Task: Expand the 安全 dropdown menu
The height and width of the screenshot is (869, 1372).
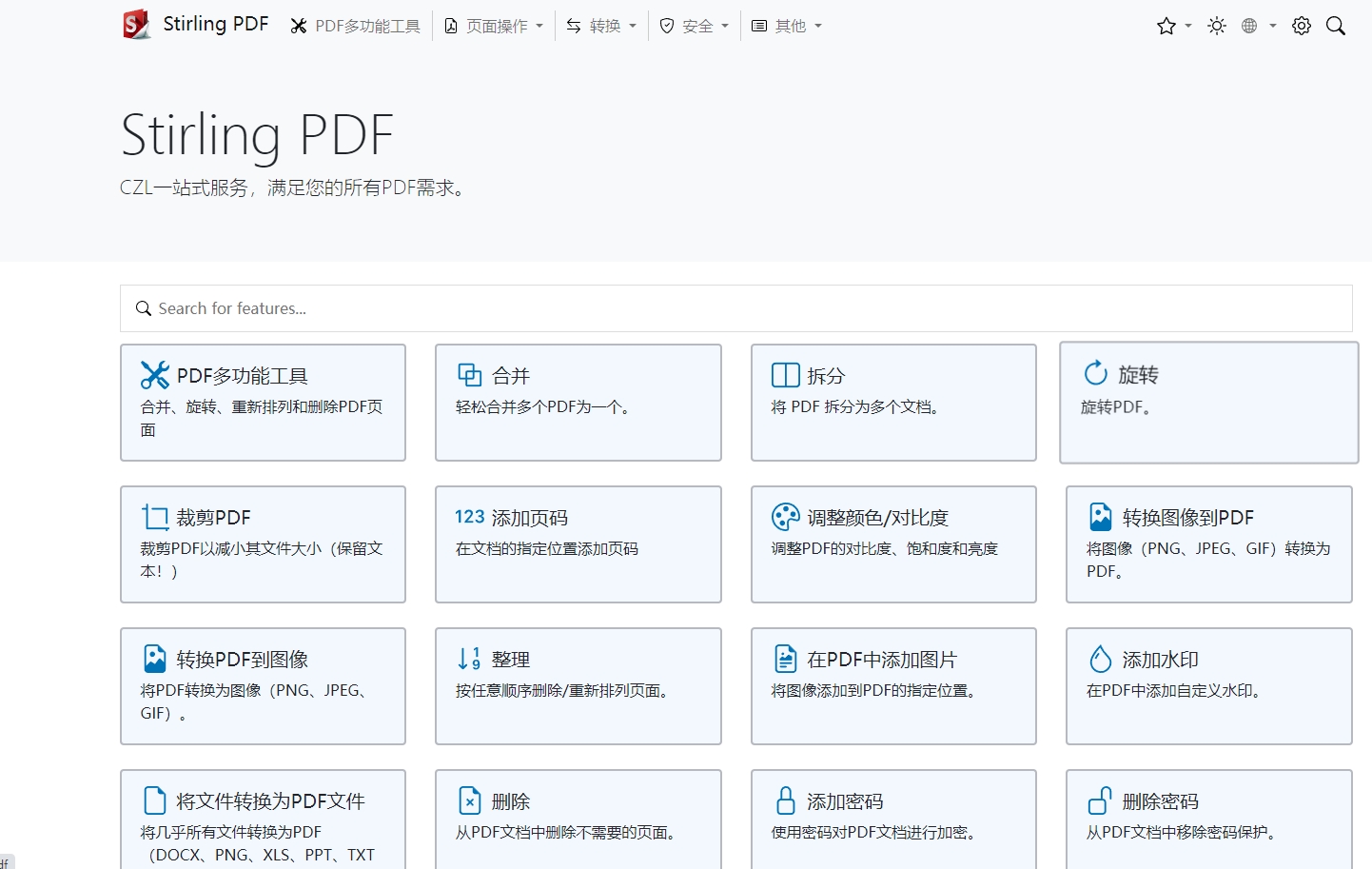Action: pos(695,26)
